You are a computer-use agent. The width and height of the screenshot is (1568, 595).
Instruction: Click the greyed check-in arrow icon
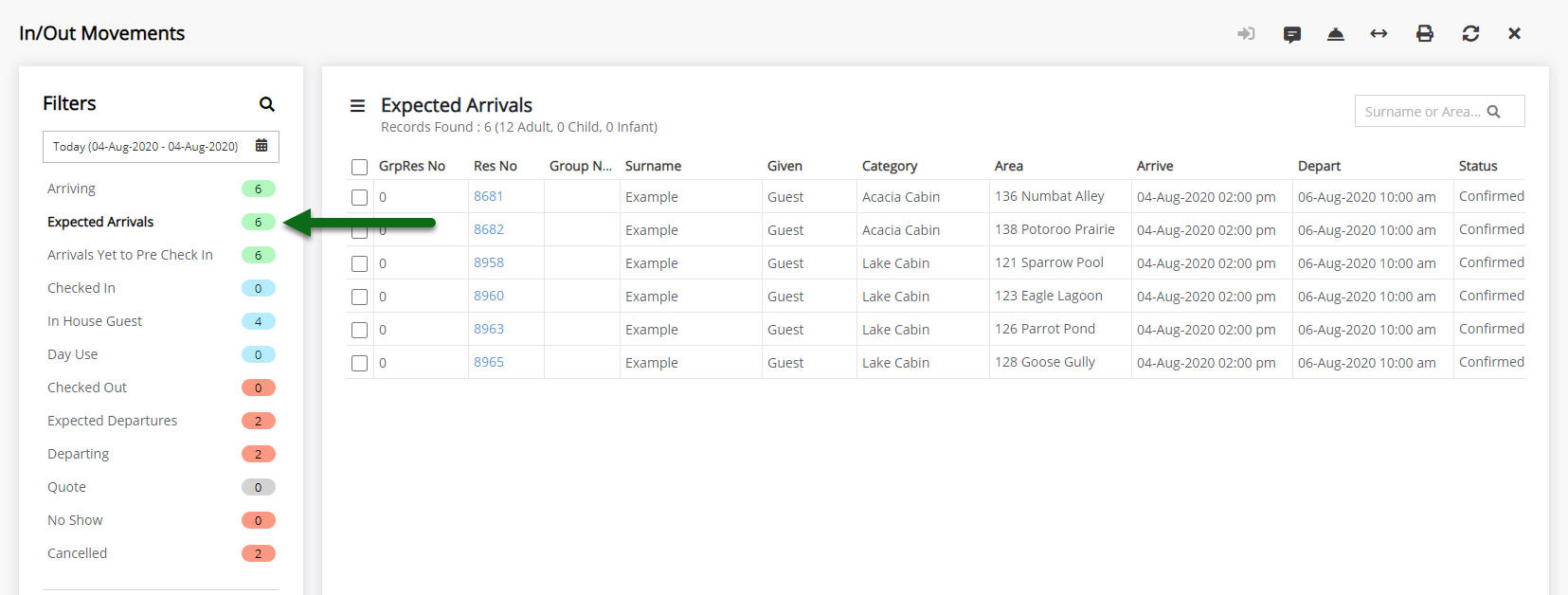1246,34
